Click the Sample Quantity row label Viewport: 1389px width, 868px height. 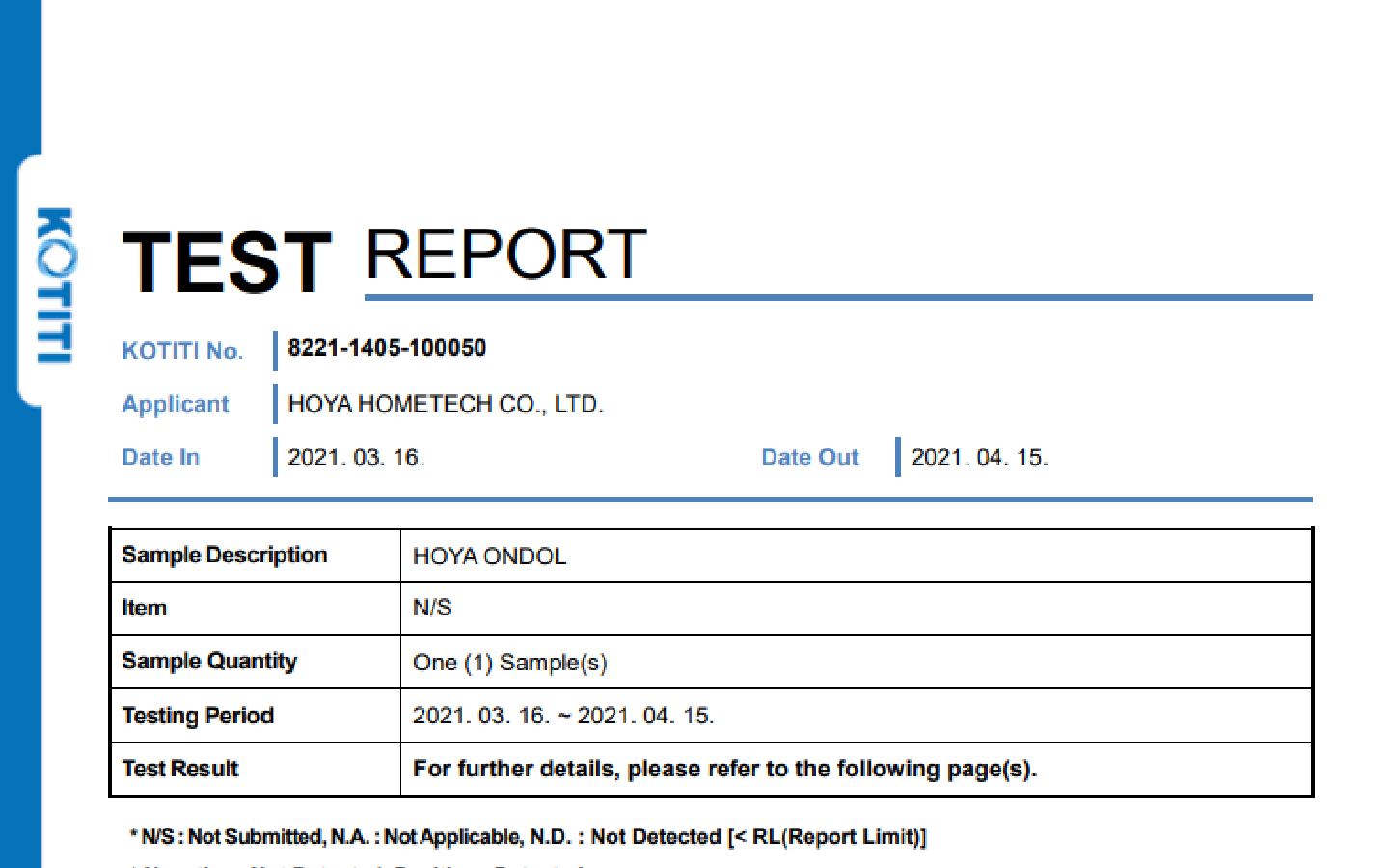tap(209, 662)
